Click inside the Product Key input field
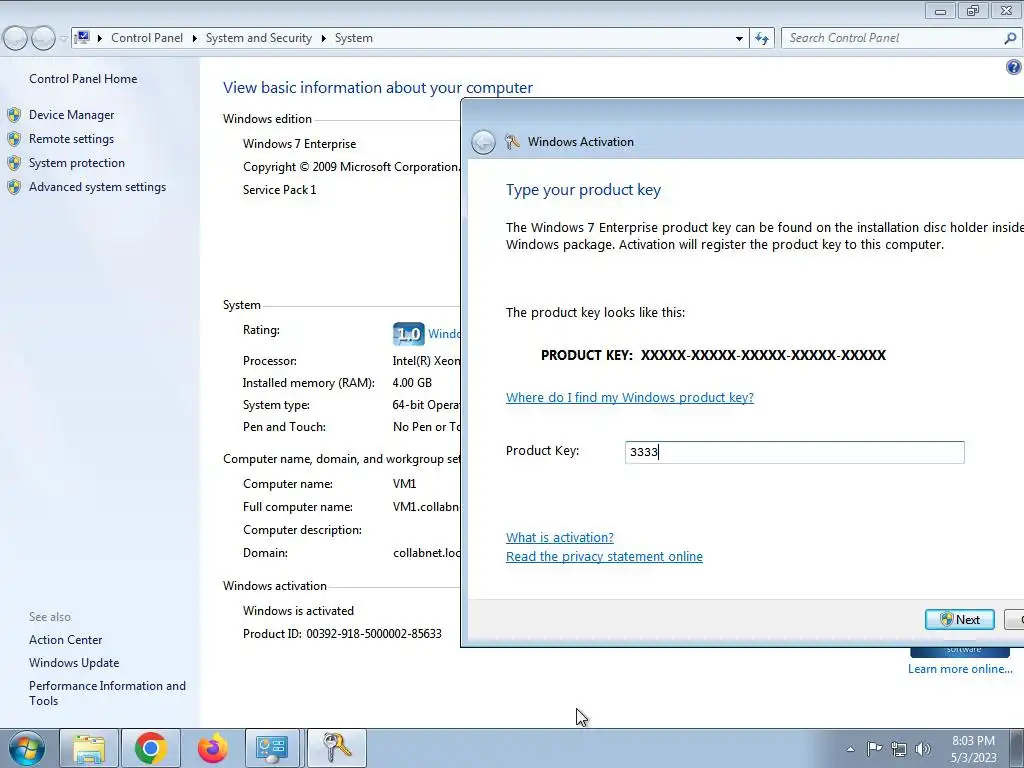Screen dimensions: 1024x768 click(x=794, y=453)
